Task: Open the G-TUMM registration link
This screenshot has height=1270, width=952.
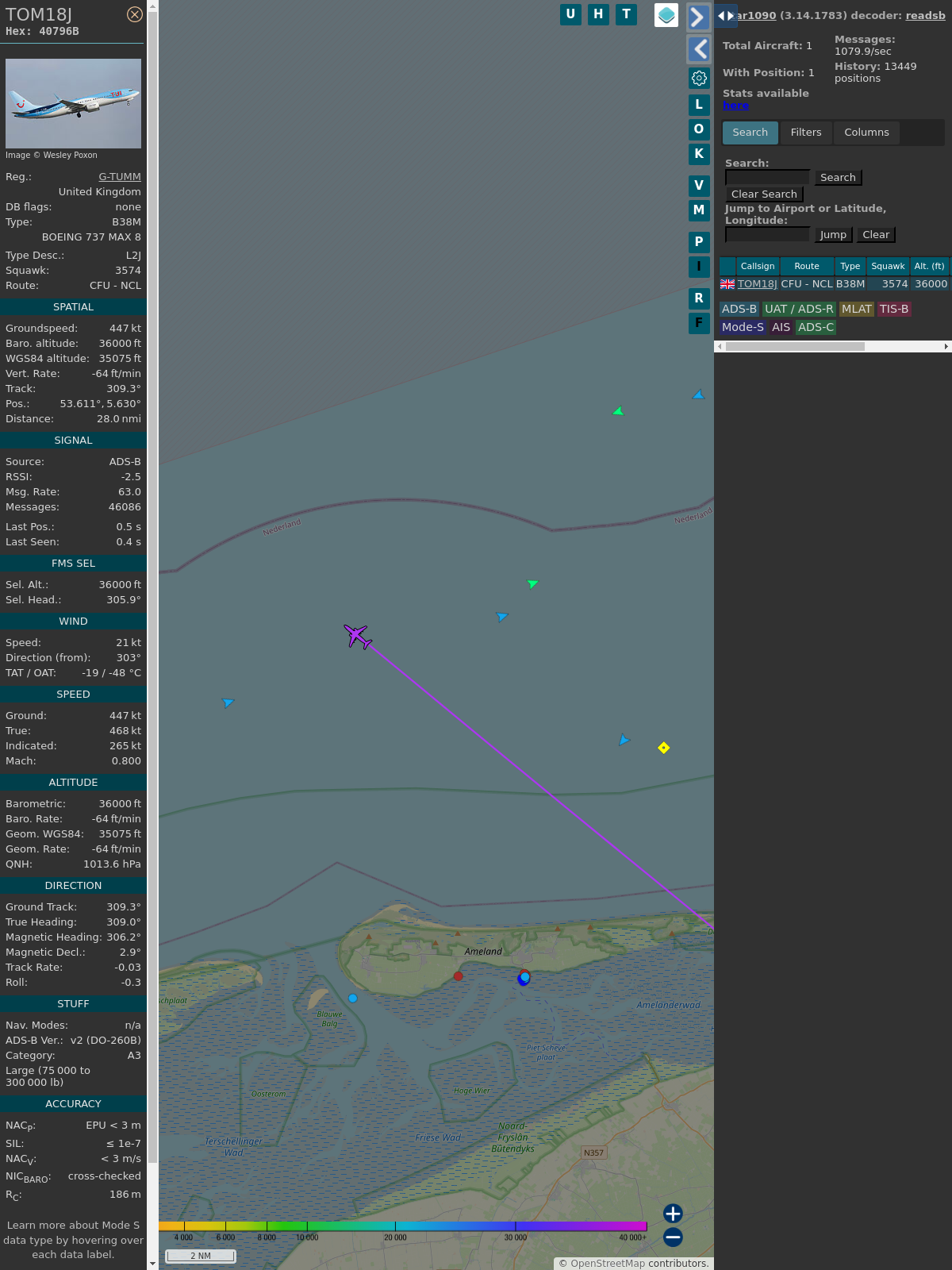Action: (x=120, y=177)
